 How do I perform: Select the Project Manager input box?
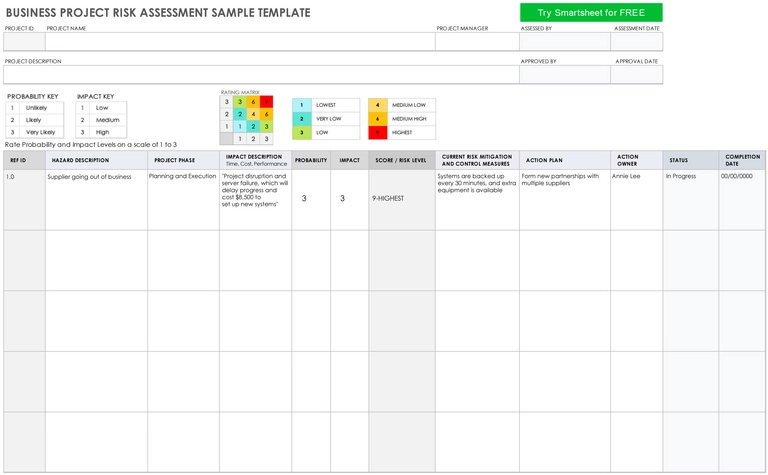pos(478,42)
